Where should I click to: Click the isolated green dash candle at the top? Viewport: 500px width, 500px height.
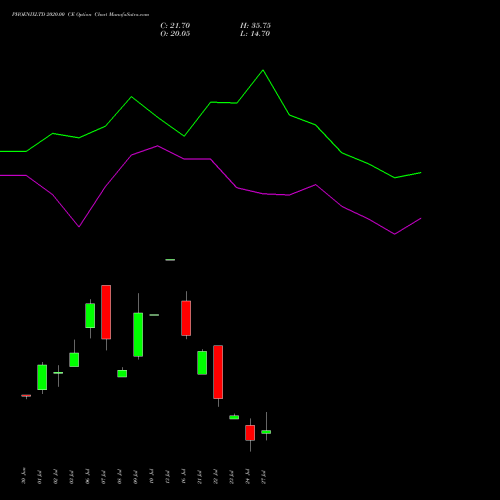pos(170,260)
